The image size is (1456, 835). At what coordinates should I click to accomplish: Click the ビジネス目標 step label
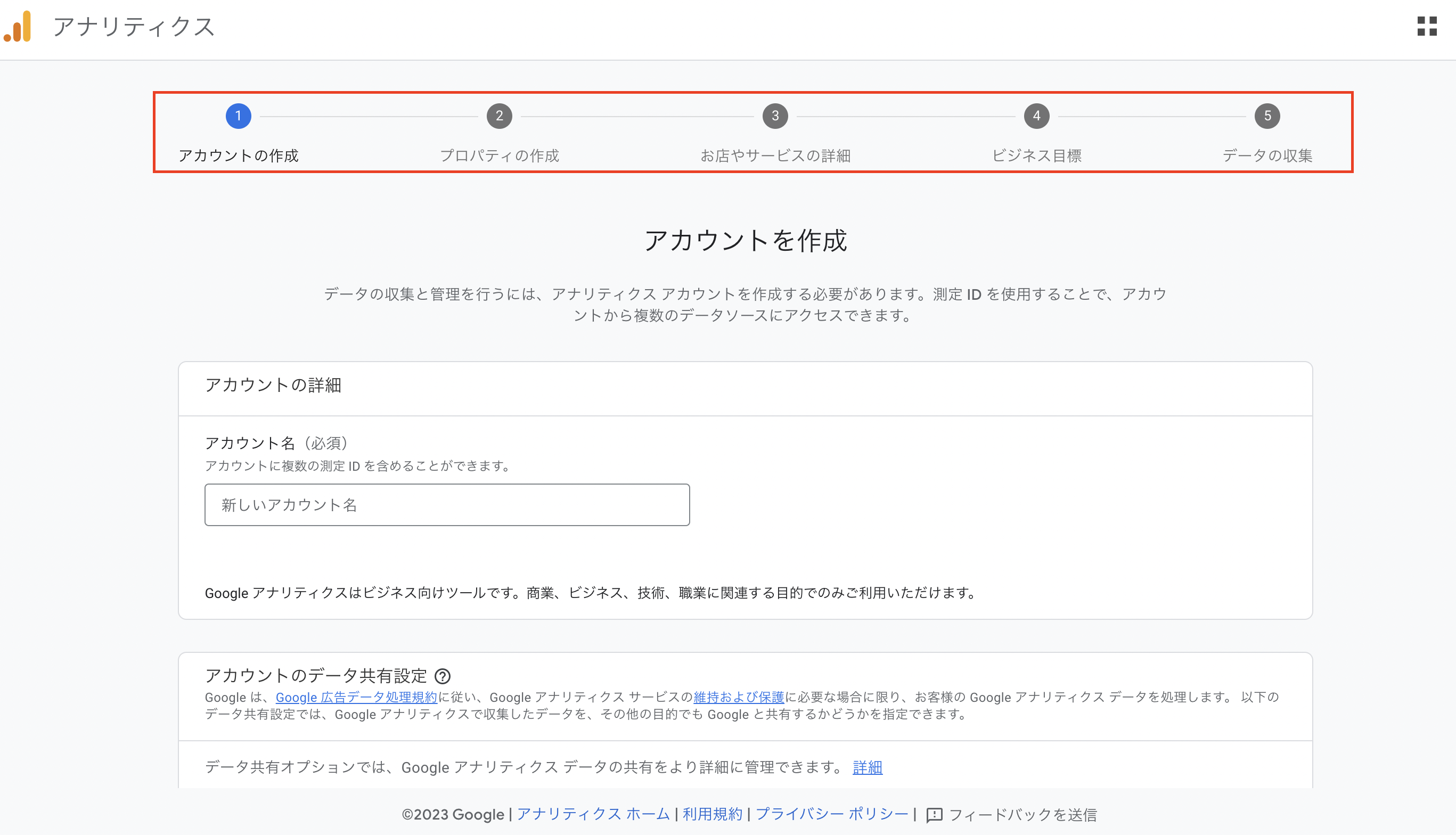1037,155
